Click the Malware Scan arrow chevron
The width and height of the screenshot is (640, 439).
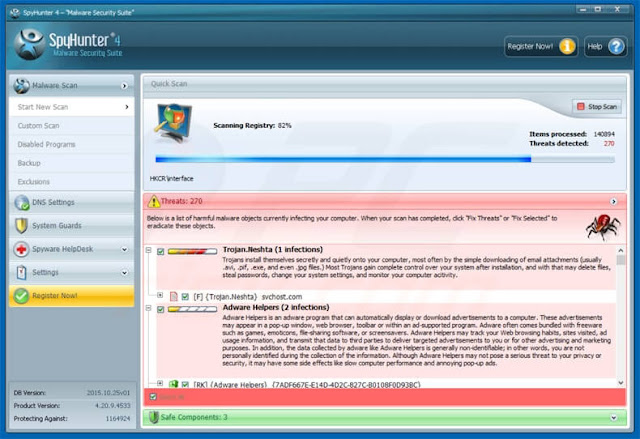point(124,86)
